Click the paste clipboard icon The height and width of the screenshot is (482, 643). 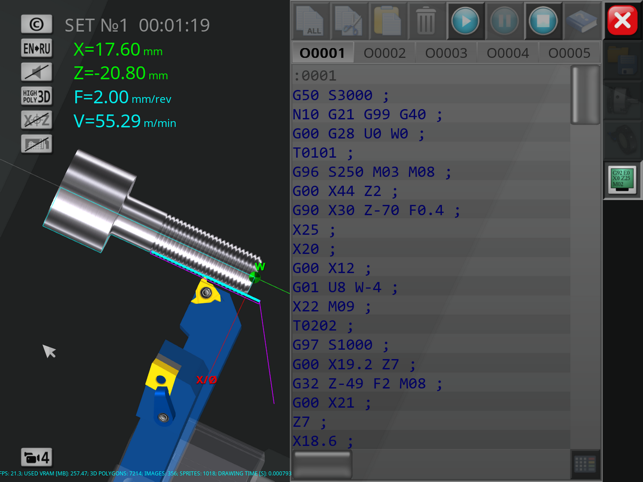388,21
